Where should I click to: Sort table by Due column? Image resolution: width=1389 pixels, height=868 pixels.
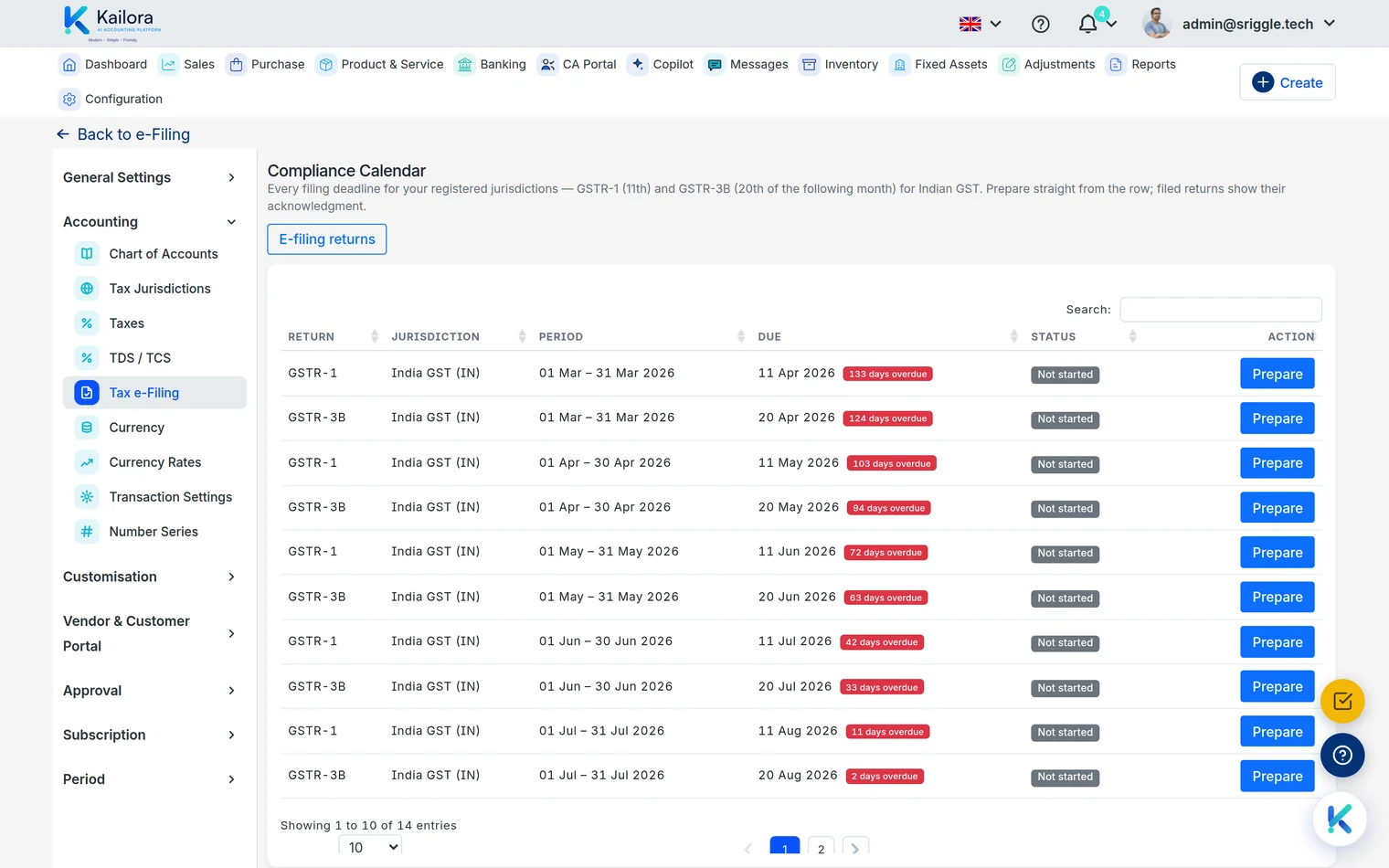click(886, 337)
